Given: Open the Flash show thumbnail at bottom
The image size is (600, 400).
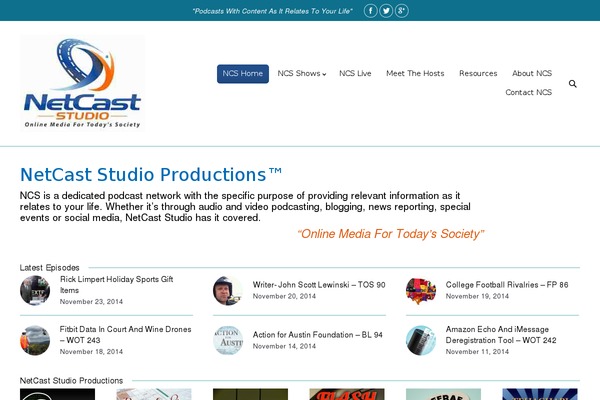Looking at the screenshot, I should point(347,394).
